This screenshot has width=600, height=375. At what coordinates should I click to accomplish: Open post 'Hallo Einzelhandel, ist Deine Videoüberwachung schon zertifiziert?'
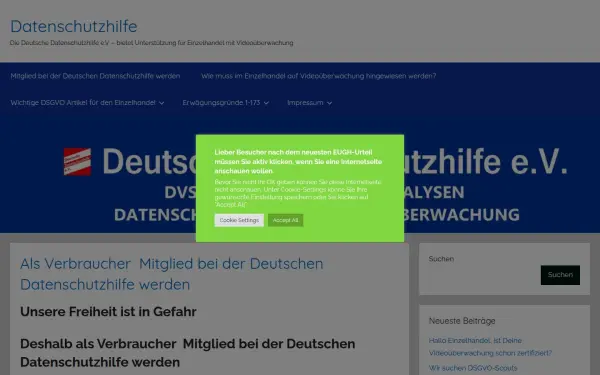[x=490, y=347]
